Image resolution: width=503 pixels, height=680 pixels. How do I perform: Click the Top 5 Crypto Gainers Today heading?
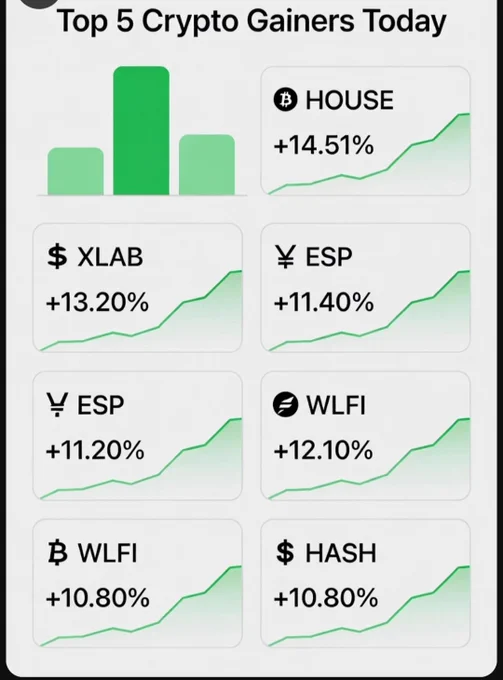tap(252, 22)
